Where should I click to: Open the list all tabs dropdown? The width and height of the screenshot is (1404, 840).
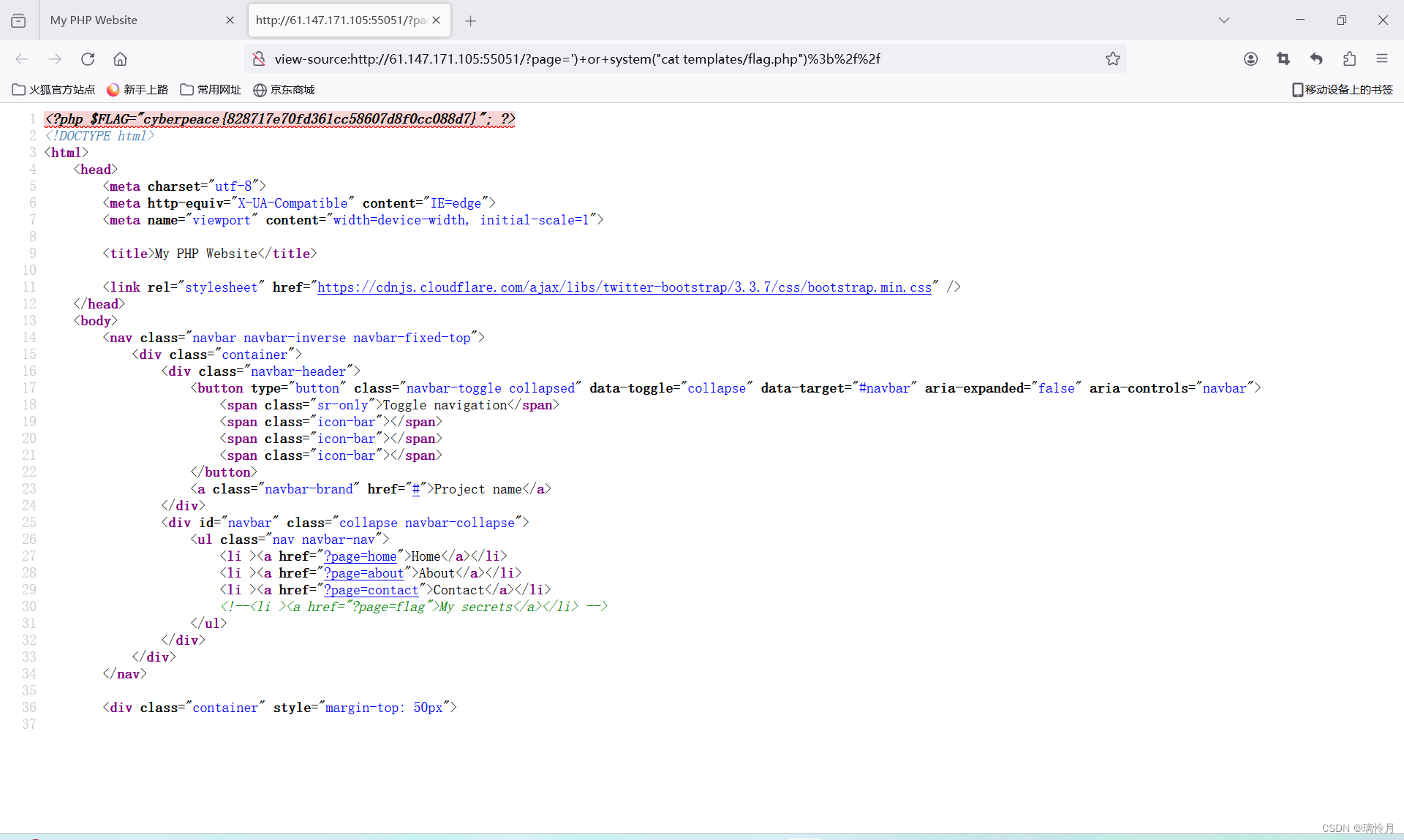(1223, 20)
